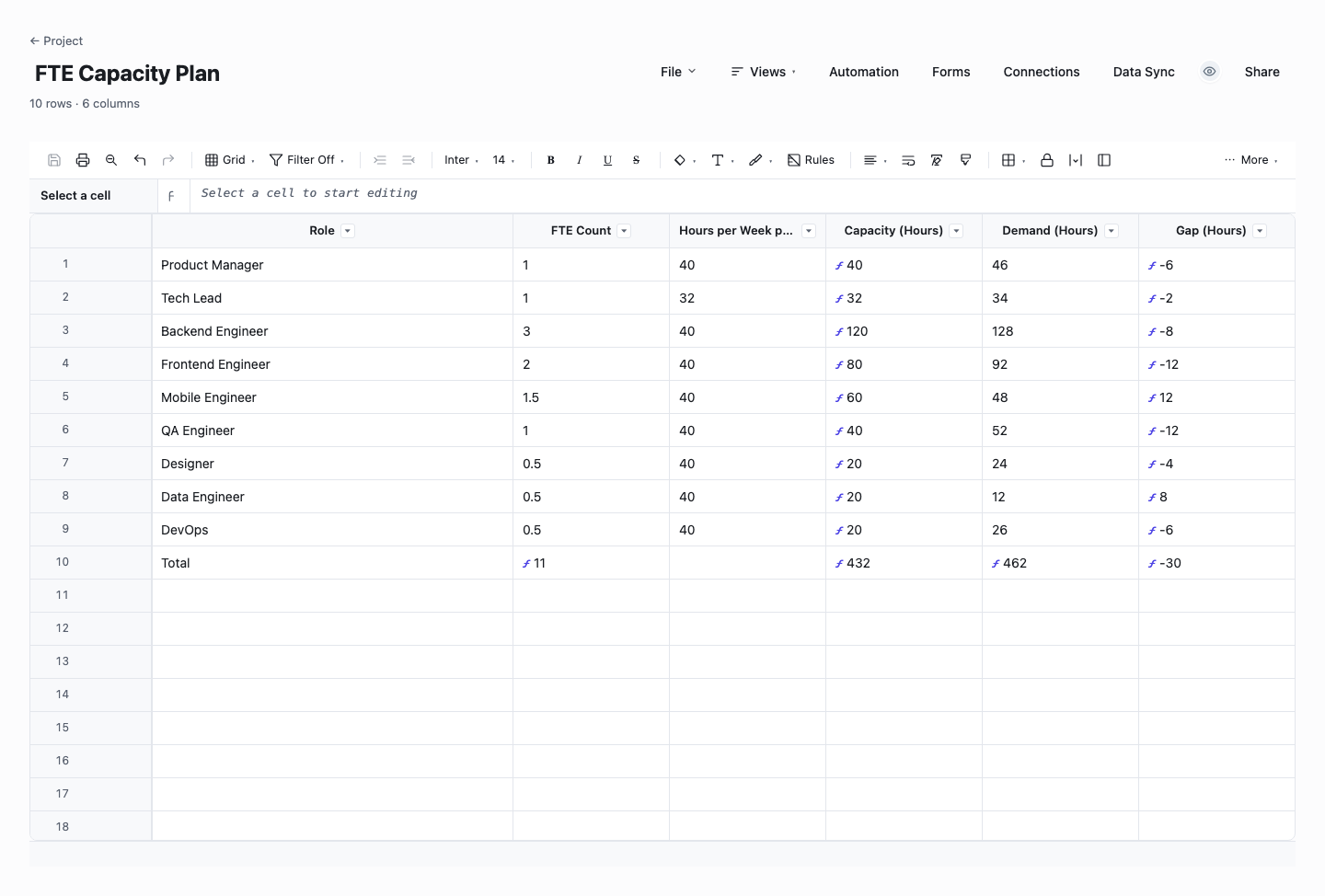Select the Mobile Engineer FTE 1.5 cell

pos(591,397)
